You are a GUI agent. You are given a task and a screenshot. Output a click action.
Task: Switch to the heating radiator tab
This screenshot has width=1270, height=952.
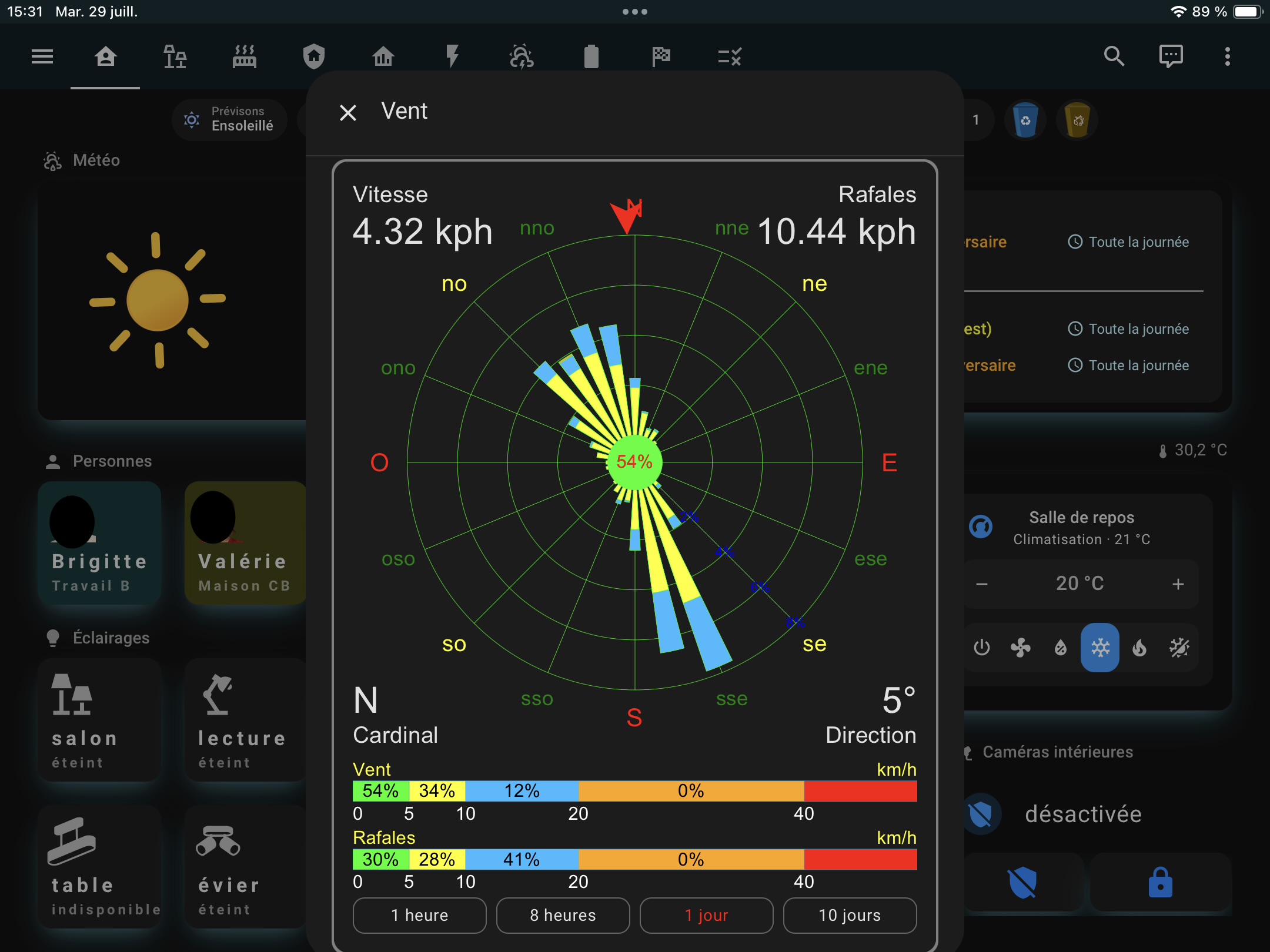point(244,56)
